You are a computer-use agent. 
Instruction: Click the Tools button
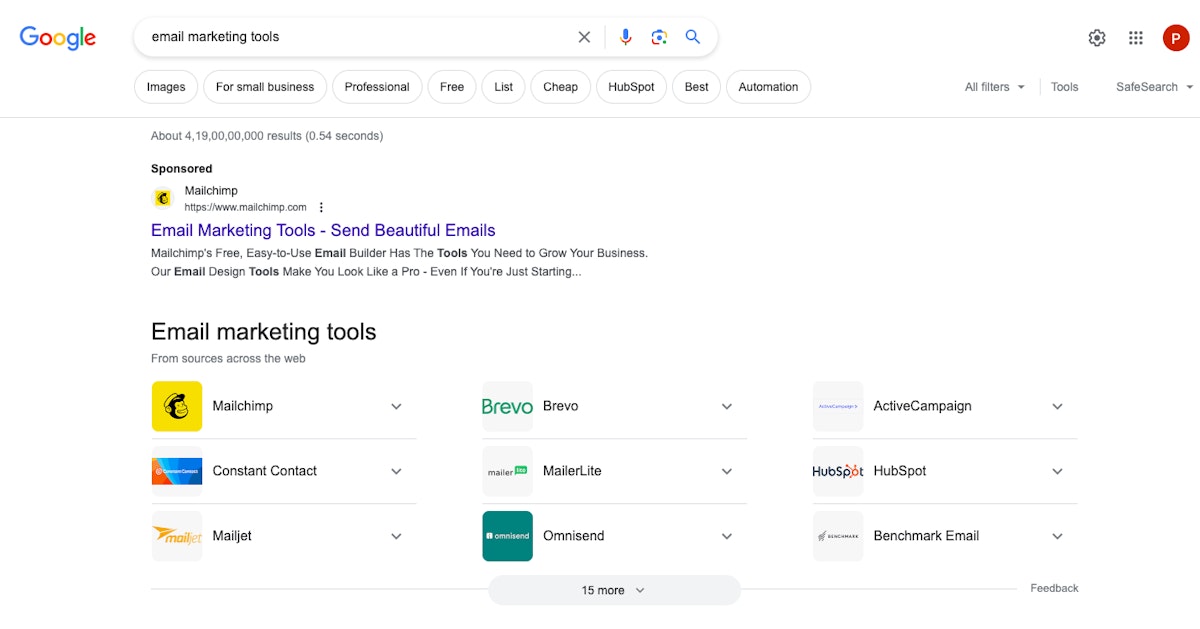coord(1064,87)
